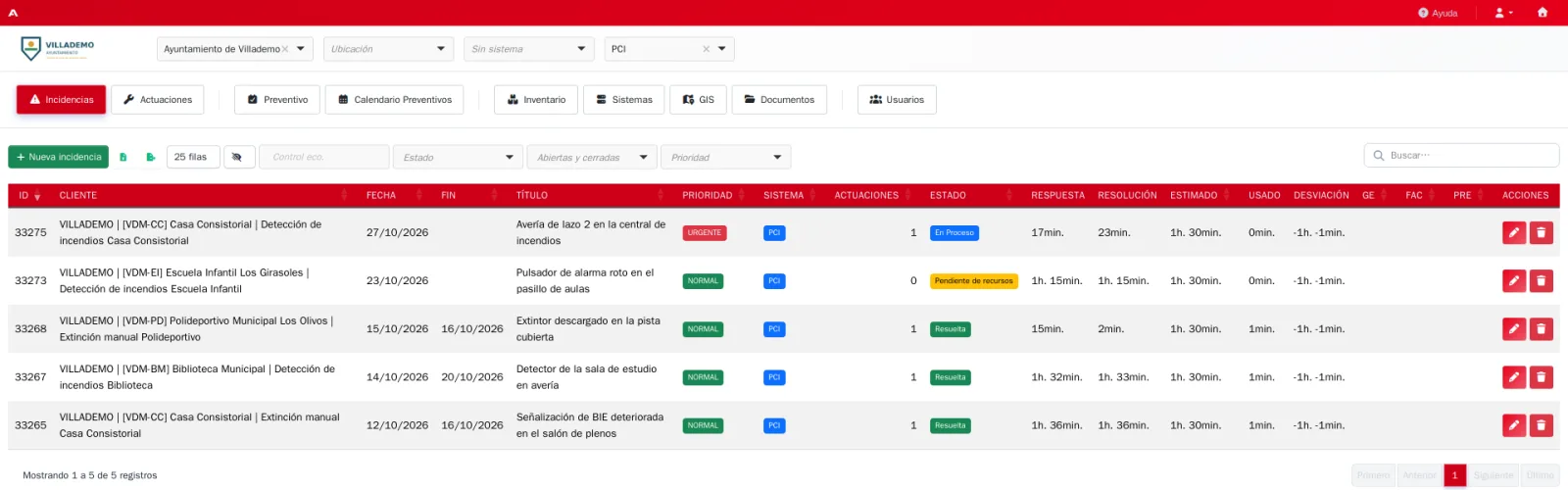Click the Último pagination button

pyautogui.click(x=1540, y=475)
